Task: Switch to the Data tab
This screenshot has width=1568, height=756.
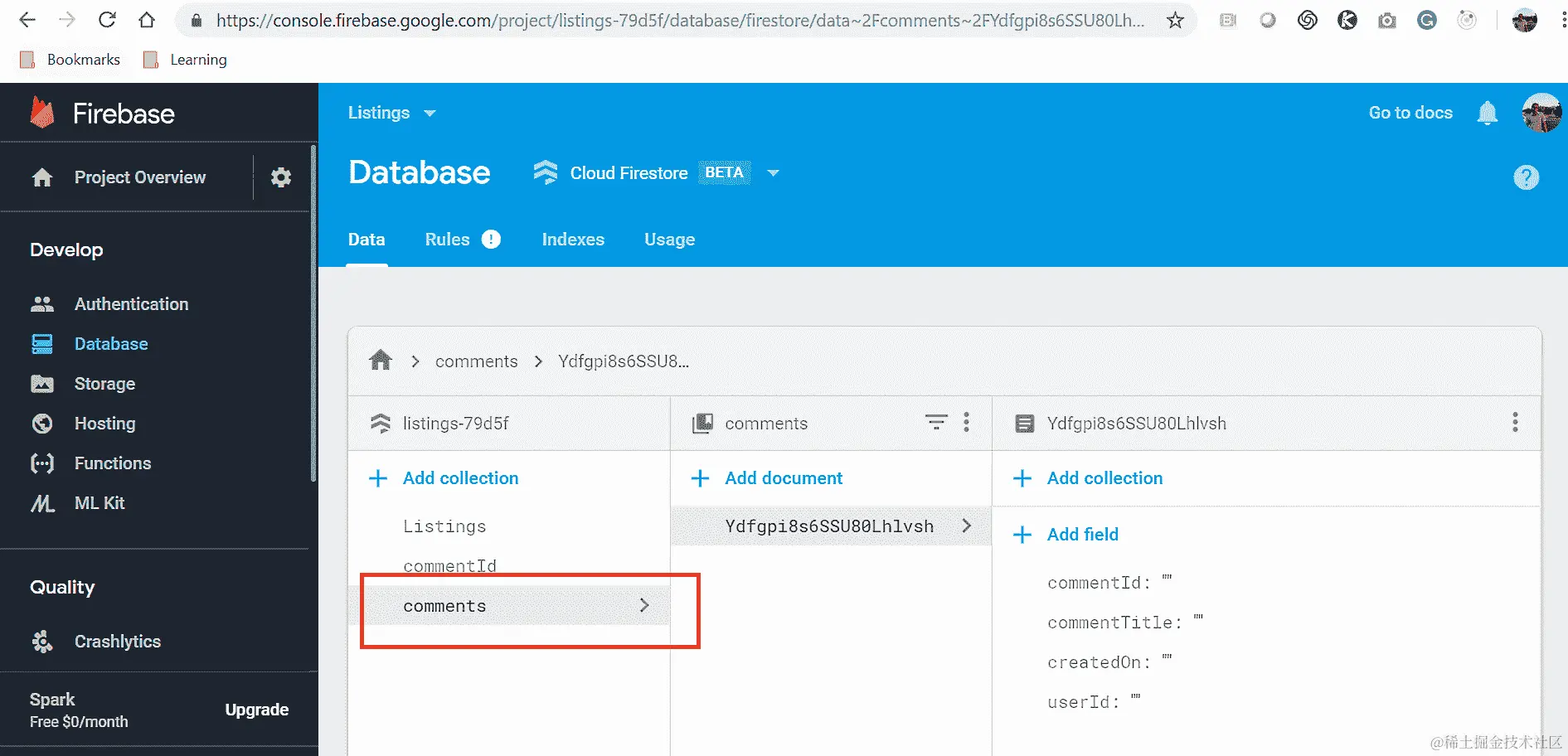Action: (x=367, y=240)
